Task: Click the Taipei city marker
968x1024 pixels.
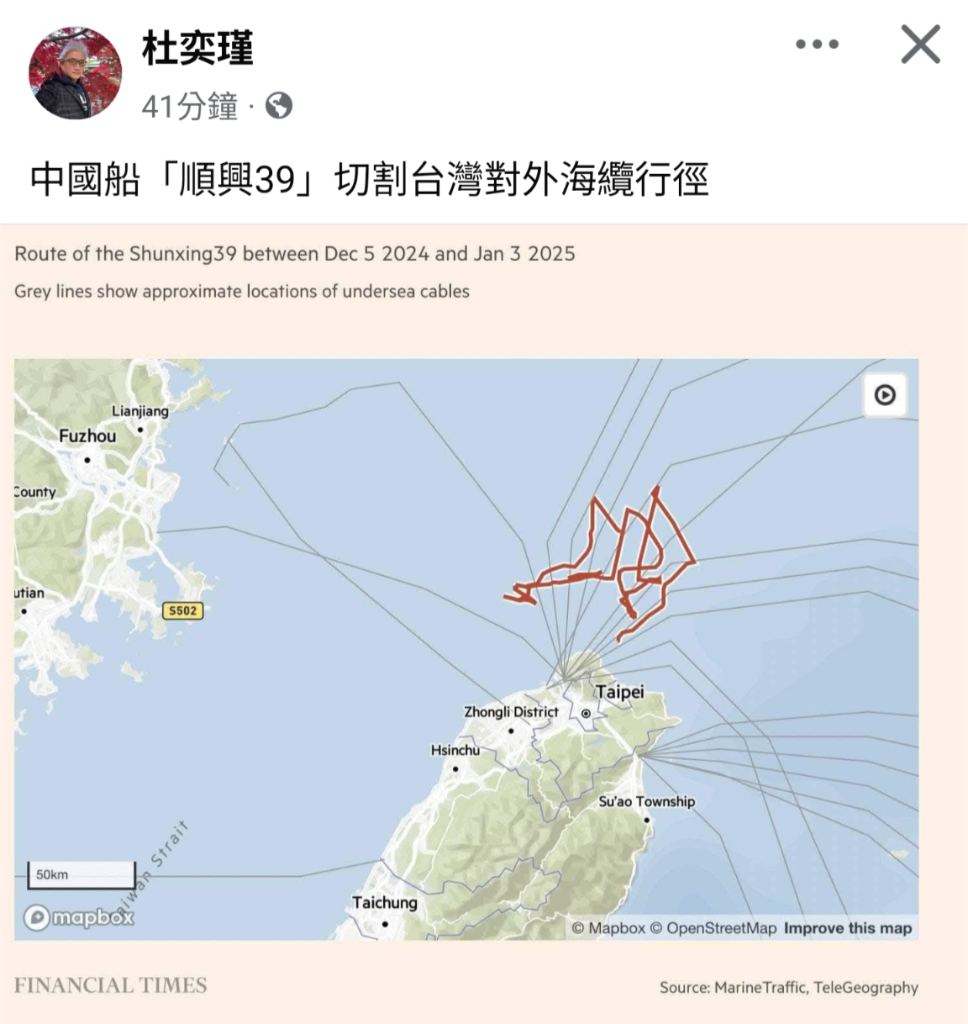Action: 586,713
